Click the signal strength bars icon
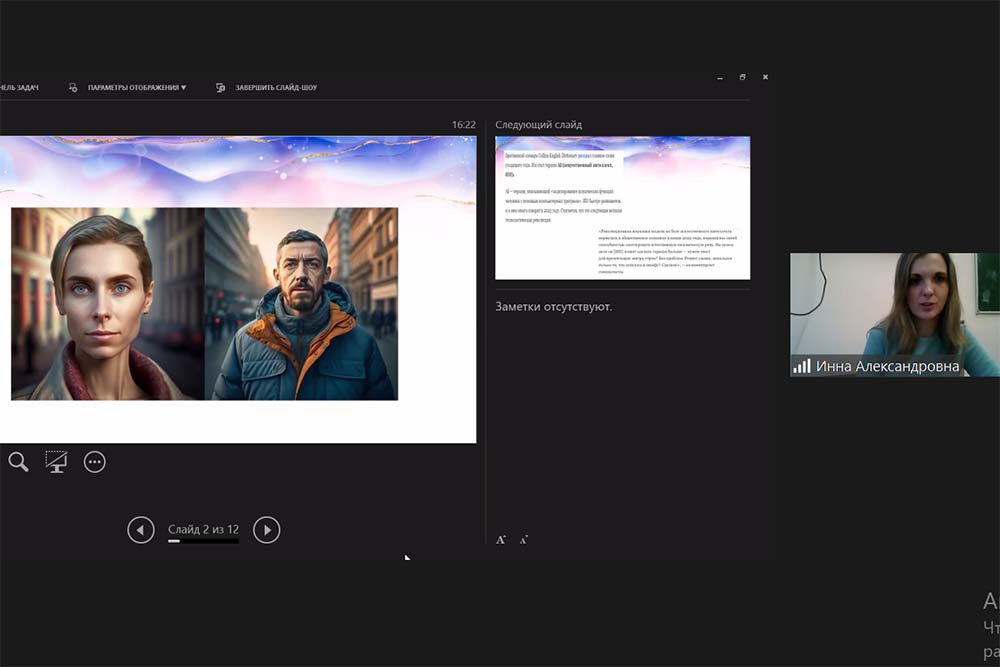 coord(802,367)
